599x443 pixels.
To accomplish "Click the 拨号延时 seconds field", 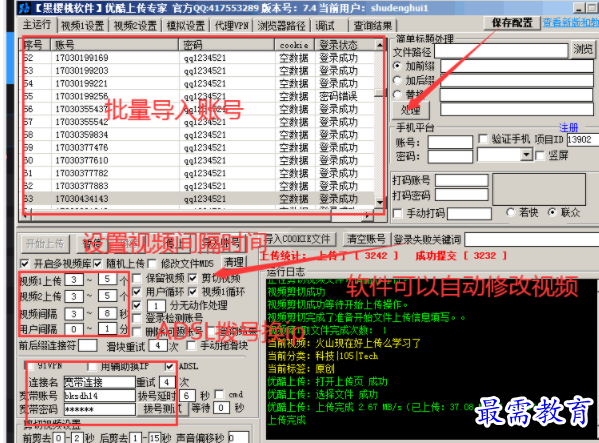I will pos(187,395).
